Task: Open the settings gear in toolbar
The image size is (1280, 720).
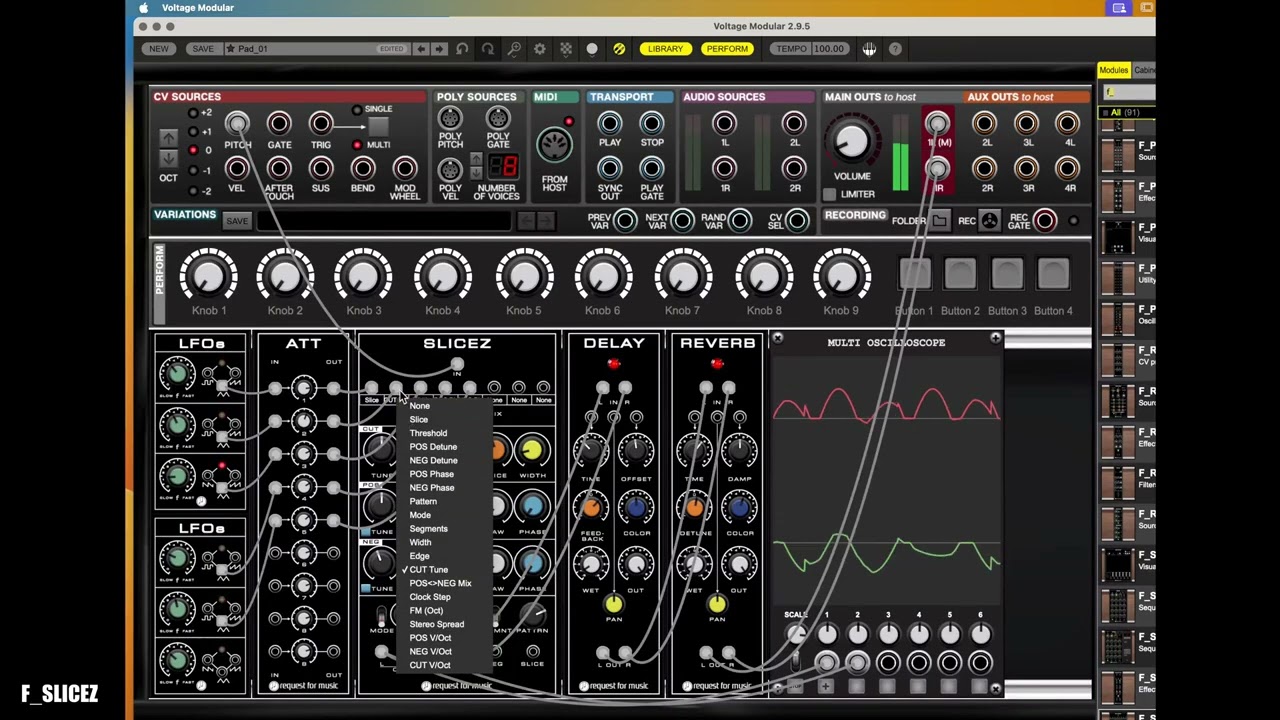Action: (540, 49)
